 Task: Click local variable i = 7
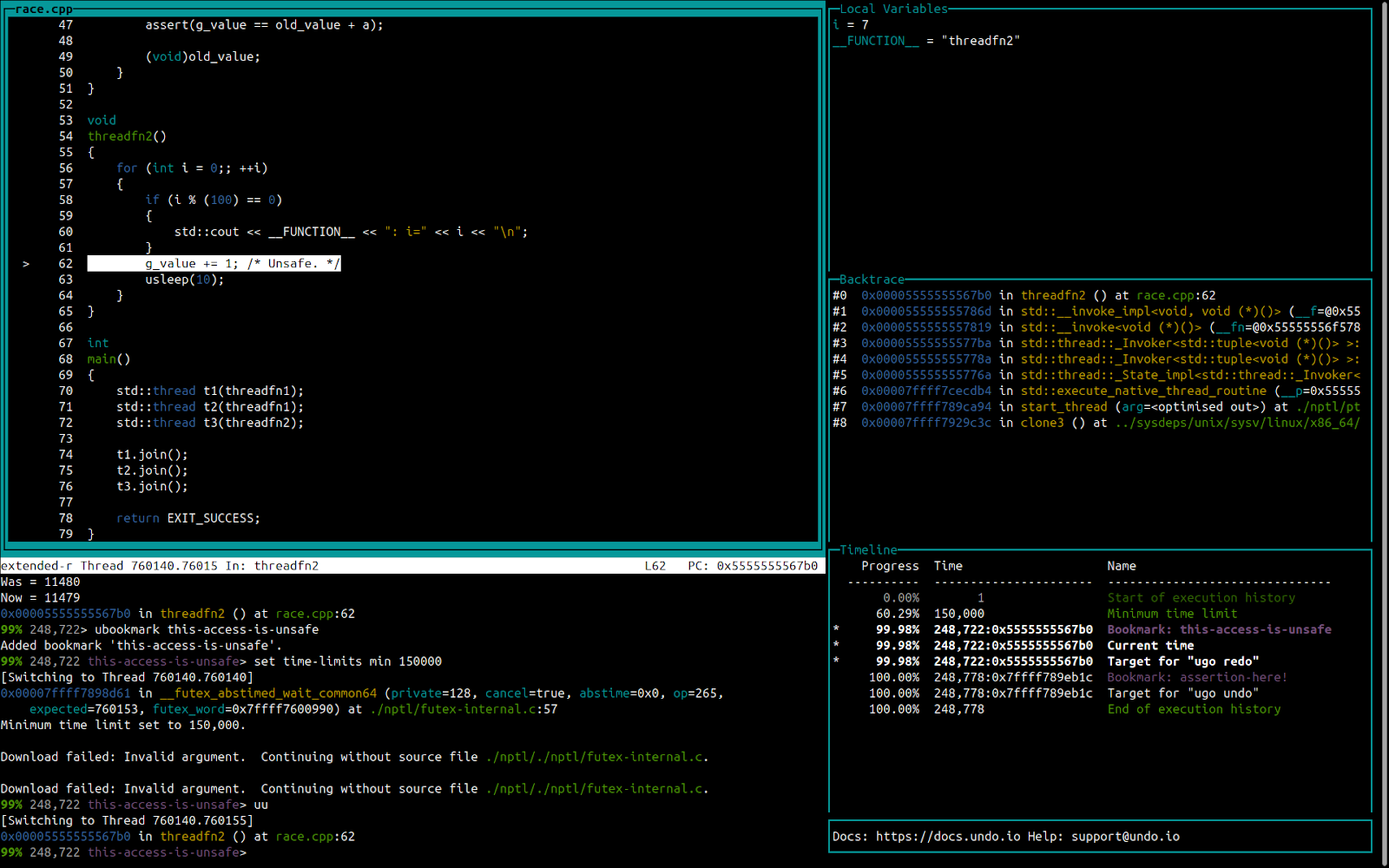(x=851, y=25)
